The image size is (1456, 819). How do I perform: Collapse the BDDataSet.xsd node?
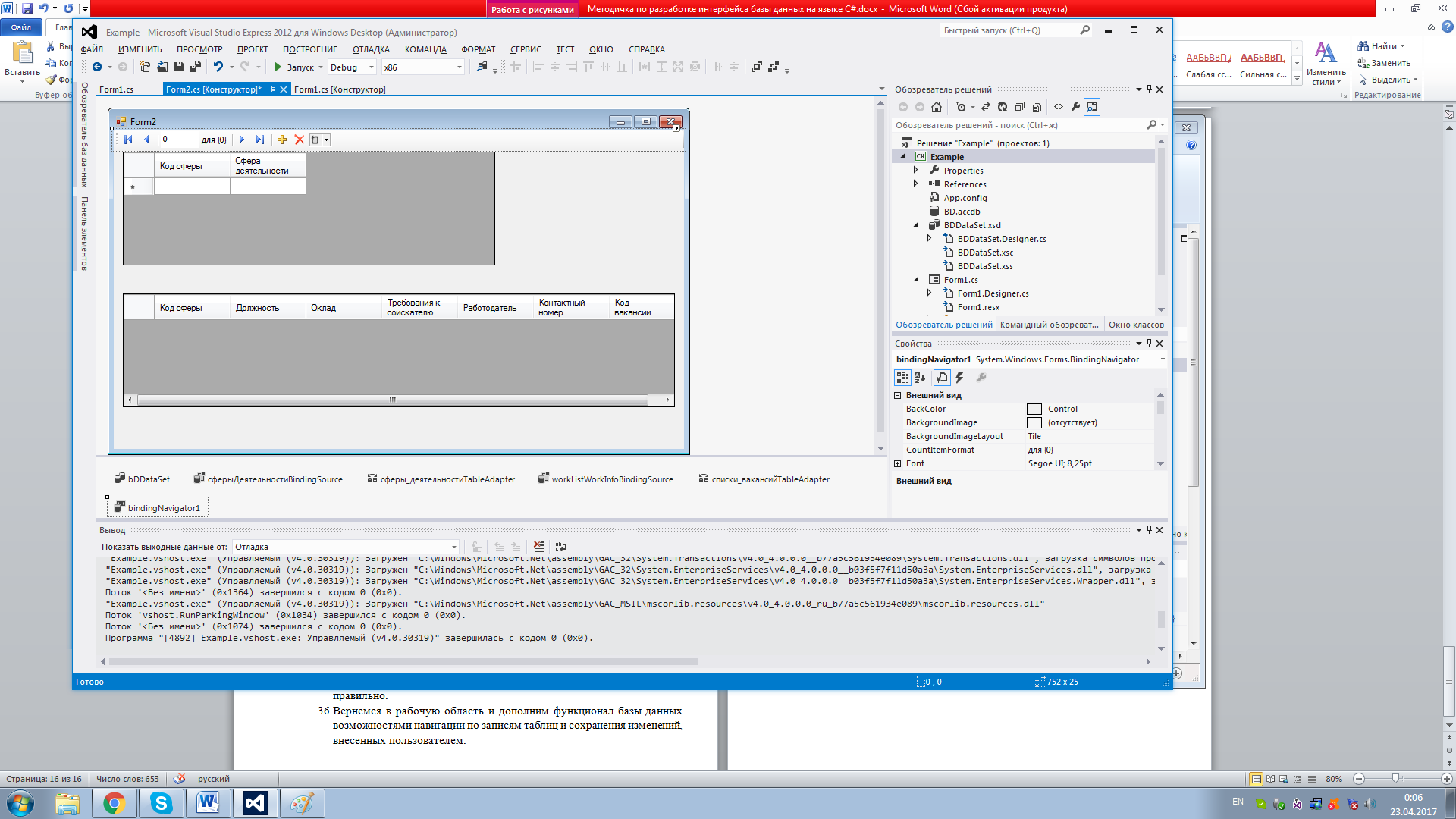click(x=916, y=225)
